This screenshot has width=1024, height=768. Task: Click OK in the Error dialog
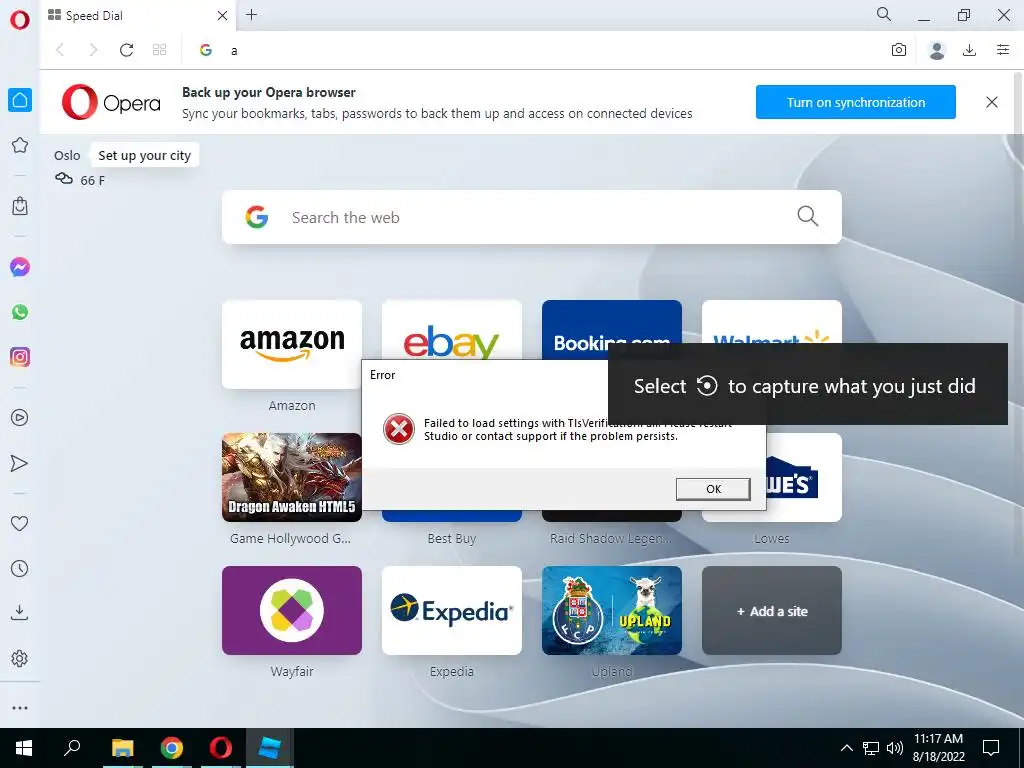tap(713, 489)
